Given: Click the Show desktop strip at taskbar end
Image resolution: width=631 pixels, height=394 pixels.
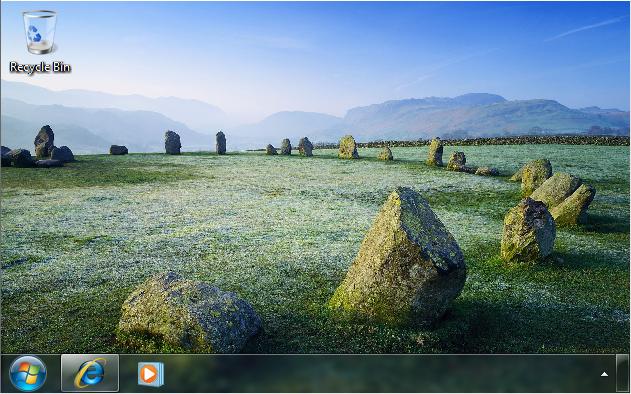Looking at the screenshot, I should (622, 373).
